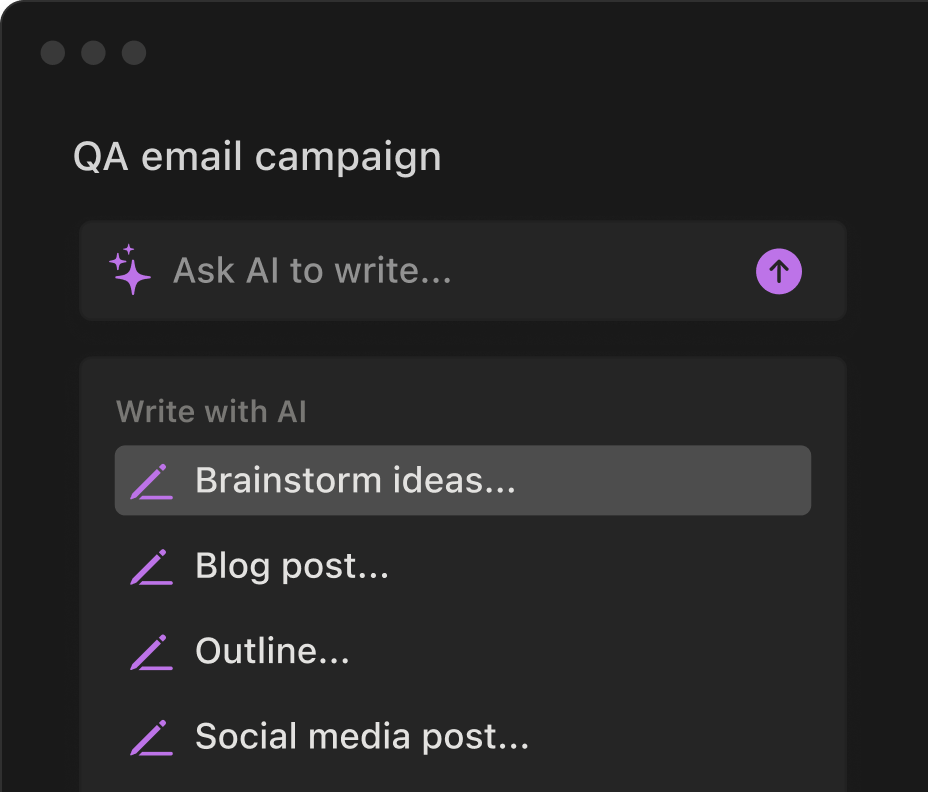Click the Write with AI section header

(211, 411)
